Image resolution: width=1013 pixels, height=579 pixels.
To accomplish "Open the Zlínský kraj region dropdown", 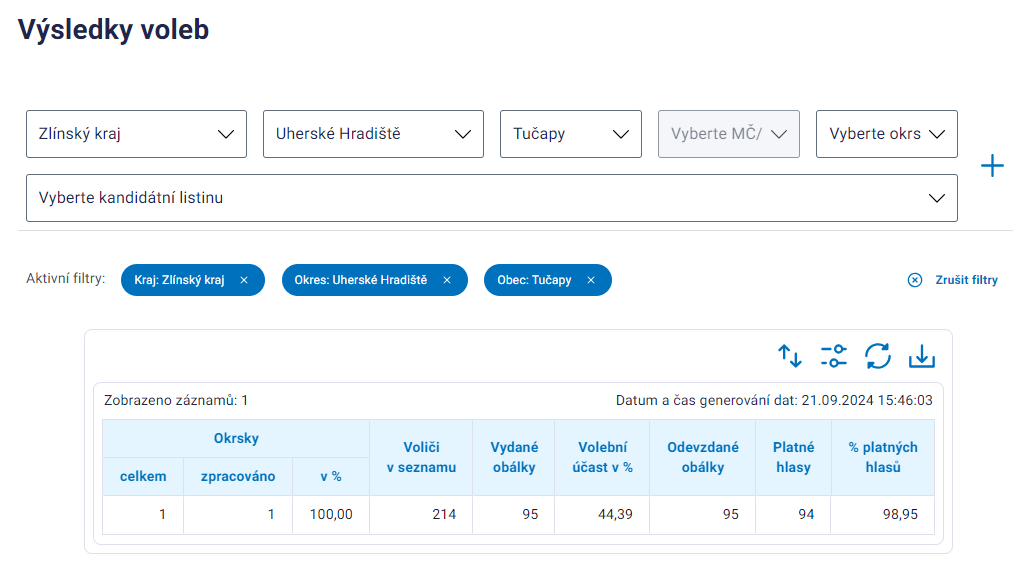I will pos(136,134).
